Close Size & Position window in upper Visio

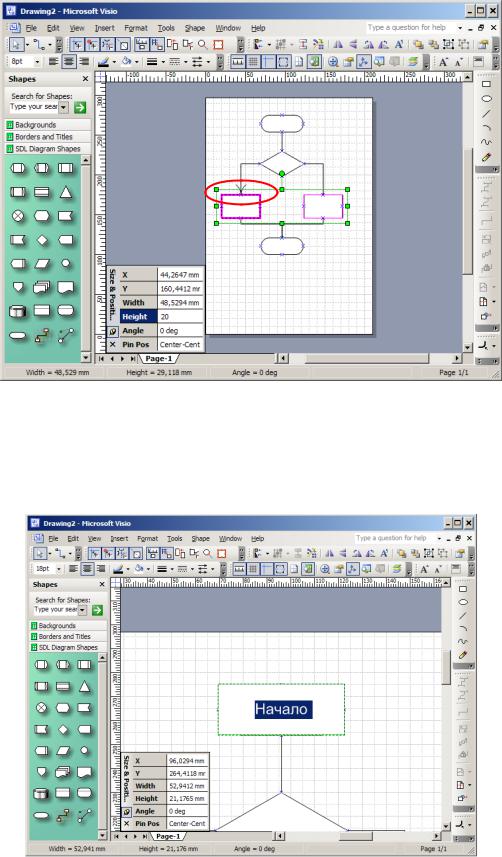click(113, 345)
